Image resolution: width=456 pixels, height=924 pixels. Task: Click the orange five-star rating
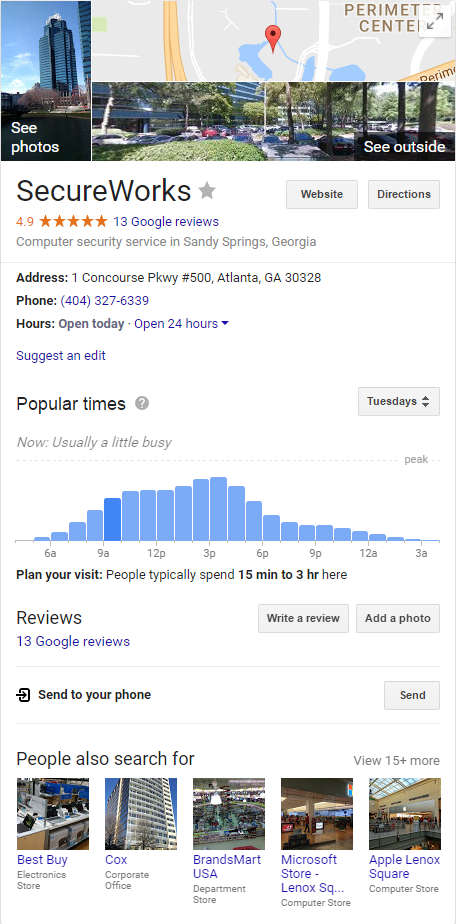pyautogui.click(x=73, y=222)
